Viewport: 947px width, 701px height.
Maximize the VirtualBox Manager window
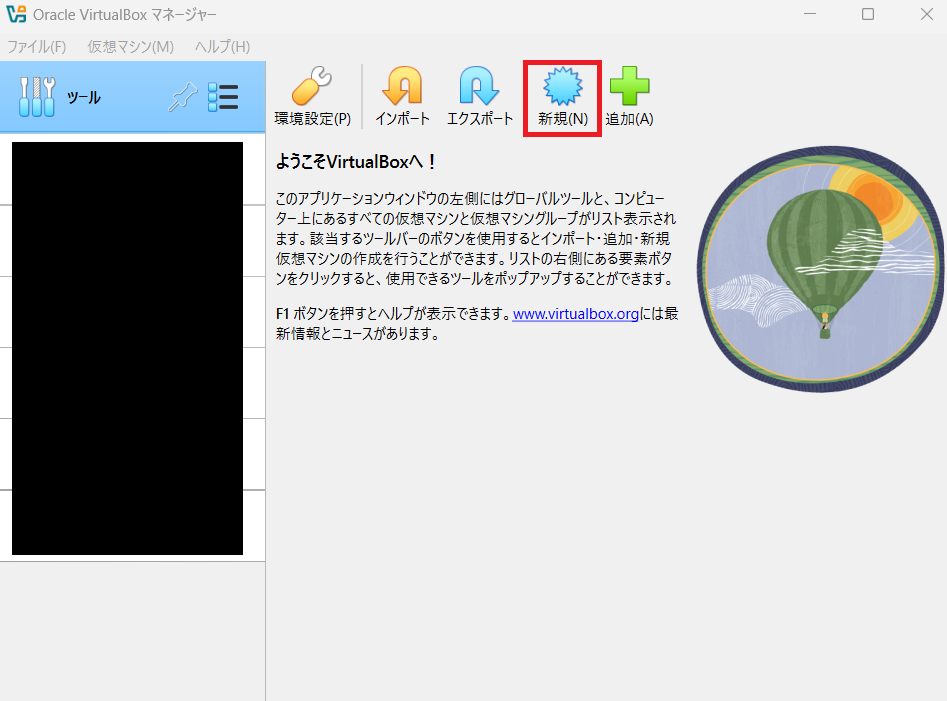(x=868, y=15)
